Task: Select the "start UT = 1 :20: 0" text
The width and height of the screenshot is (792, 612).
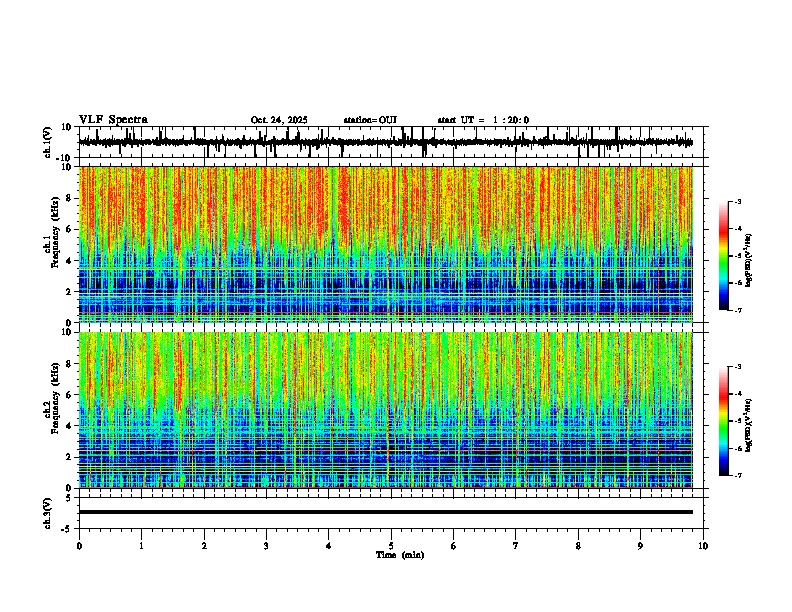Action: 483,120
